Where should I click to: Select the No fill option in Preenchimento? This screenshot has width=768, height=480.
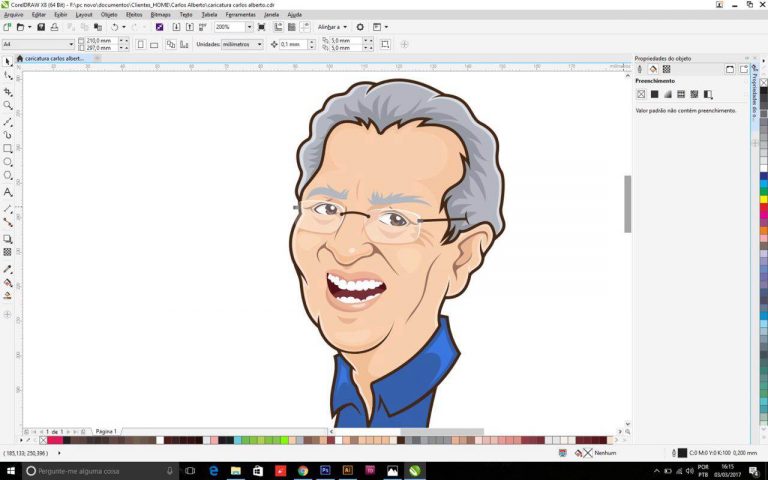(x=642, y=94)
